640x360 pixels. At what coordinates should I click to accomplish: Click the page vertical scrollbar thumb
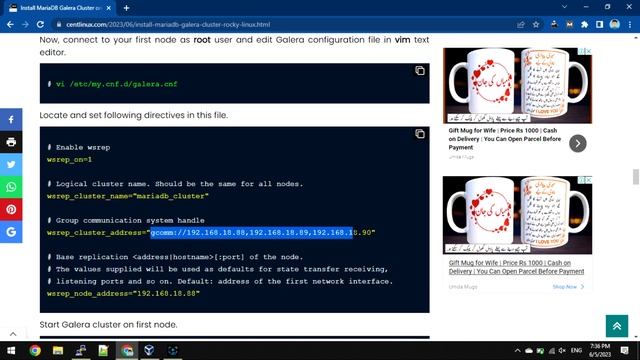tap(636, 177)
